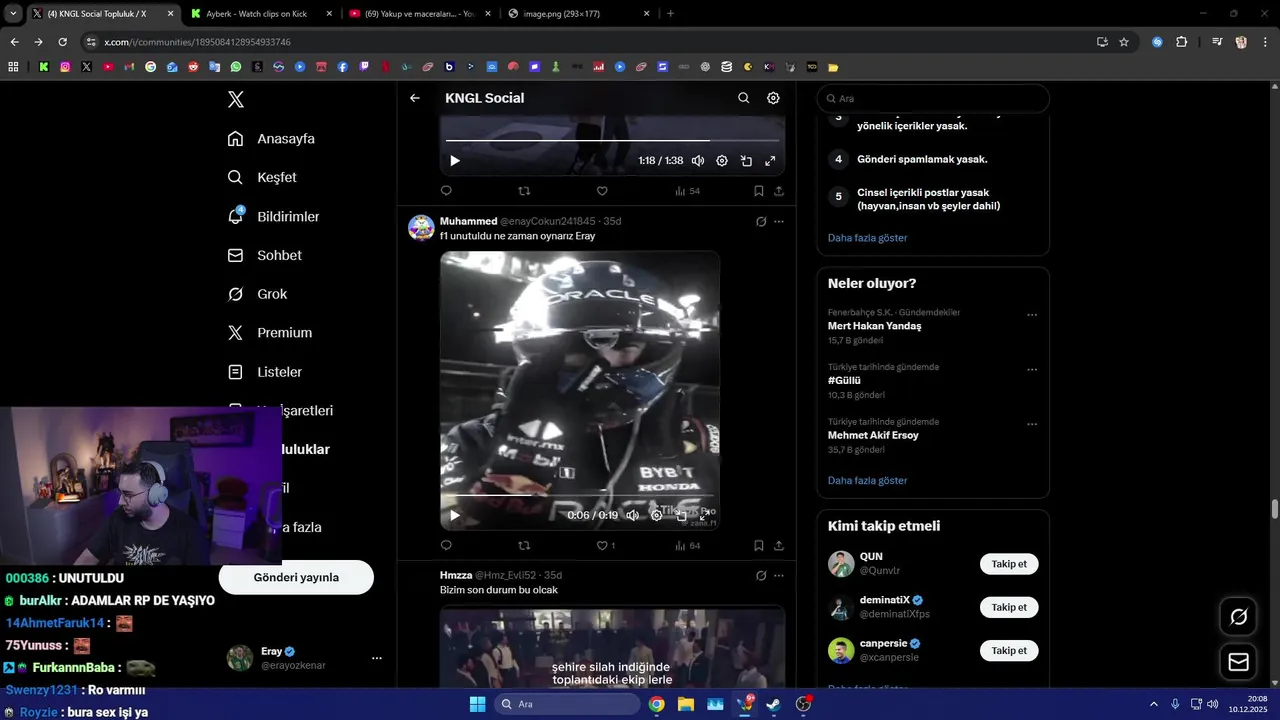
Task: Open Bildirimler notifications
Action: pyautogui.click(x=273, y=216)
